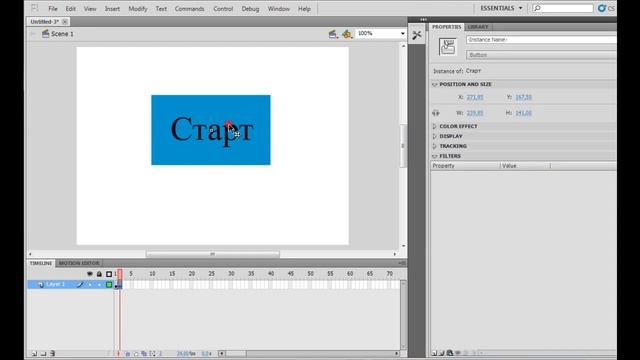640x360 pixels.
Task: Open the Commands menu
Action: (x=189, y=9)
